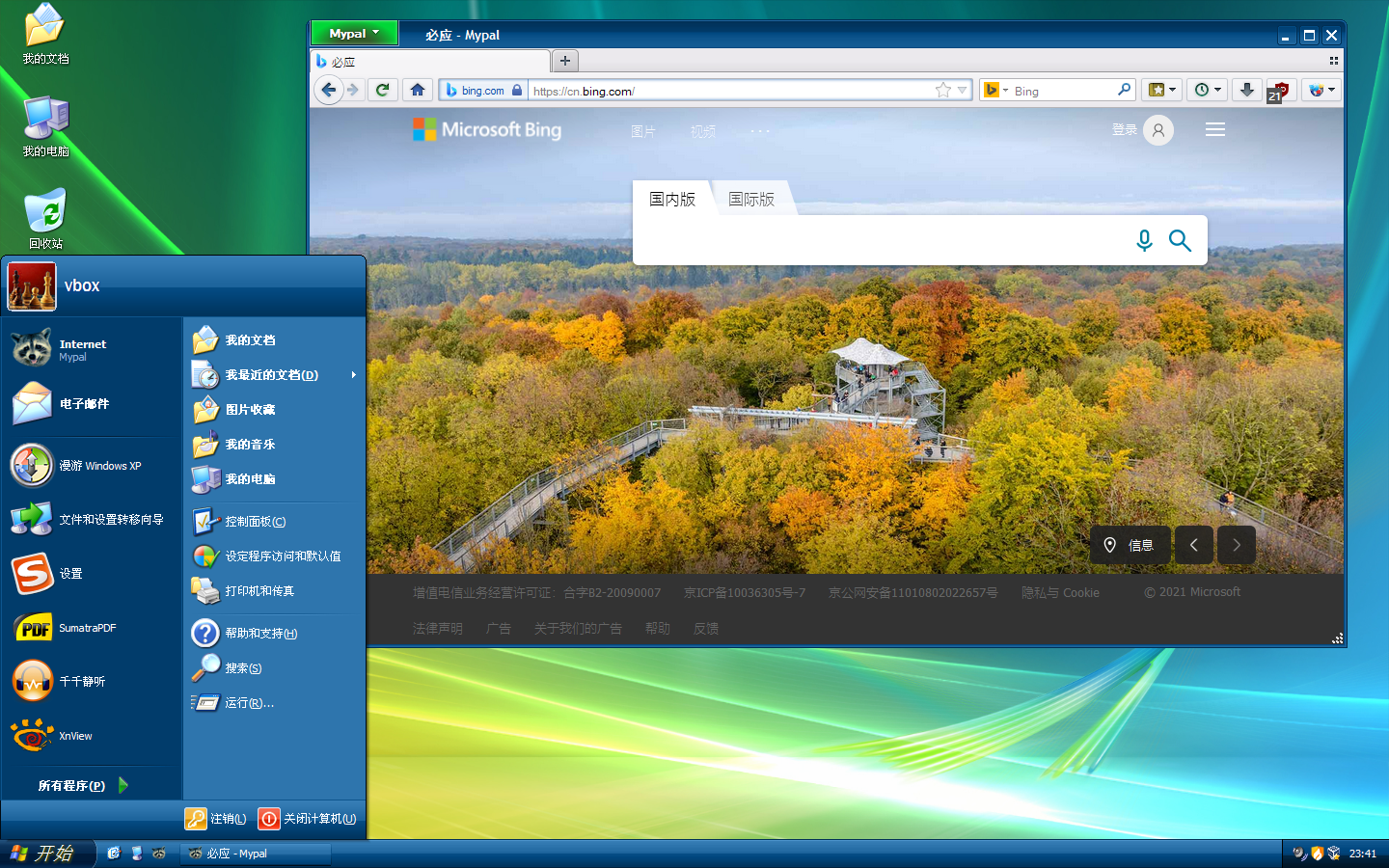Open the downloads arrow button
The image size is (1389, 868).
click(x=1247, y=90)
